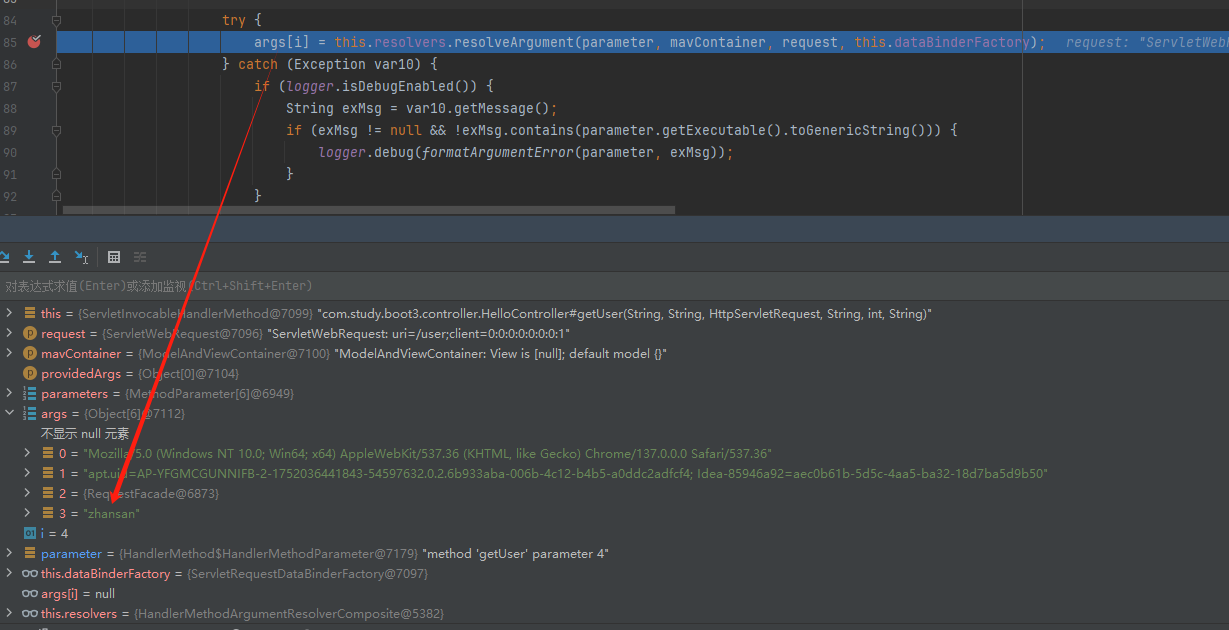The height and width of the screenshot is (630, 1229).
Task: Click the Step Into download-arrow icon
Action: click(x=29, y=257)
